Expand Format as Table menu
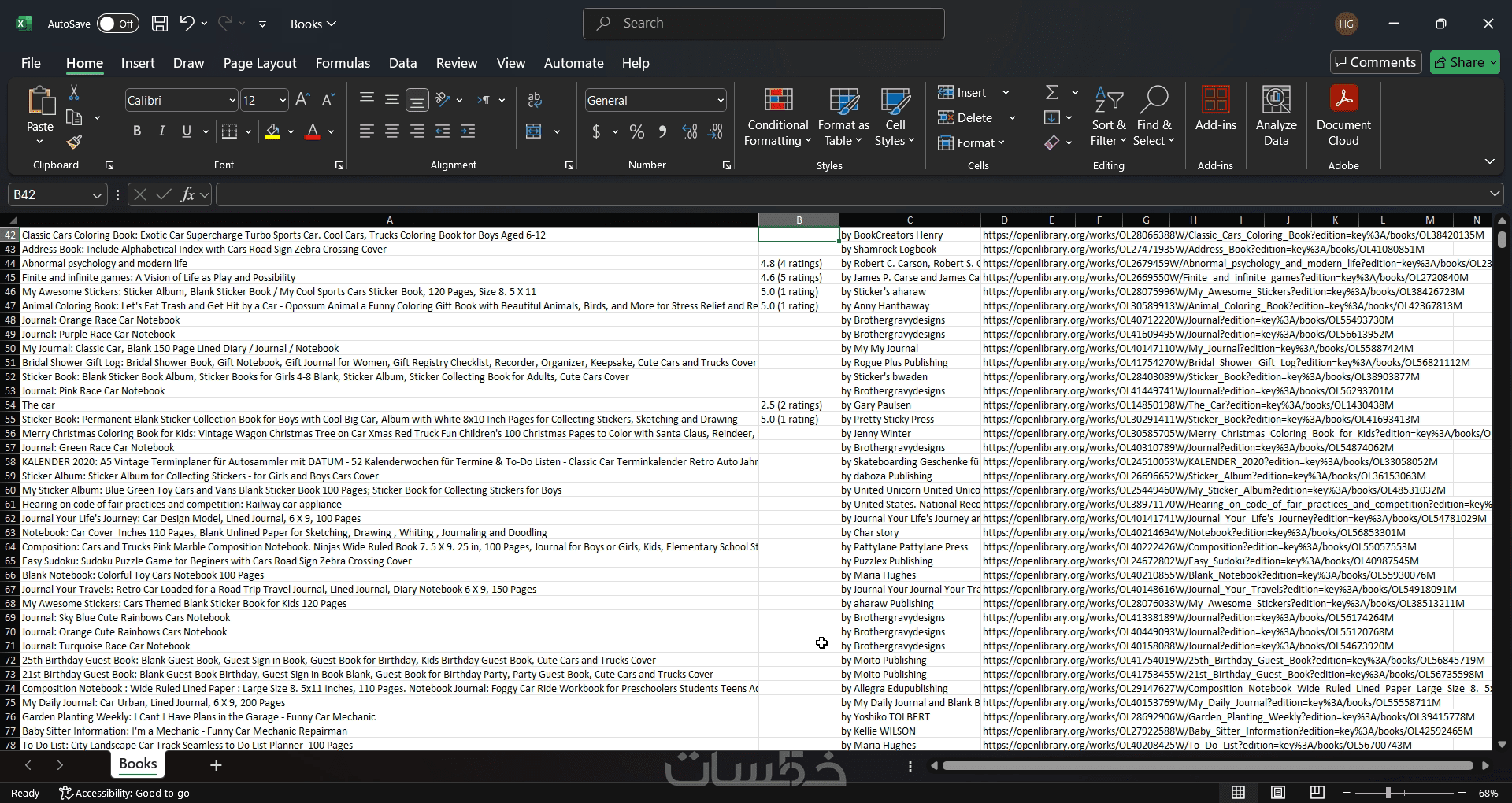 [843, 117]
